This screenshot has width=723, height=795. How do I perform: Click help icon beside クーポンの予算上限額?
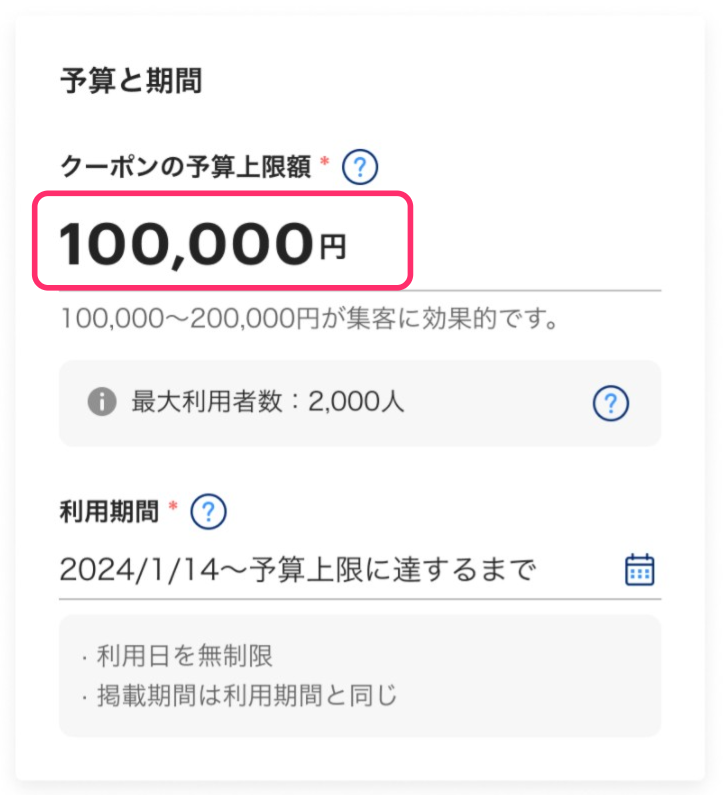pyautogui.click(x=360, y=167)
